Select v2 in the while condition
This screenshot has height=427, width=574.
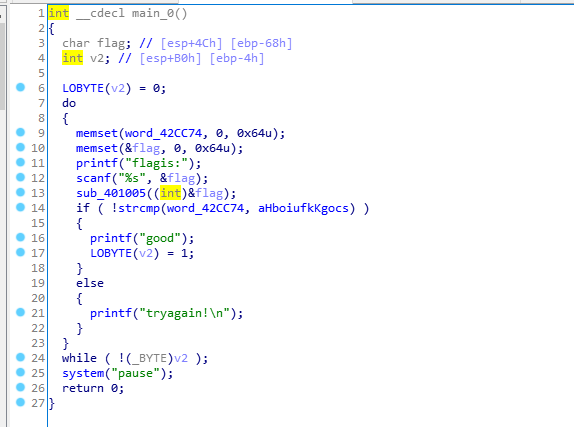coord(181,358)
